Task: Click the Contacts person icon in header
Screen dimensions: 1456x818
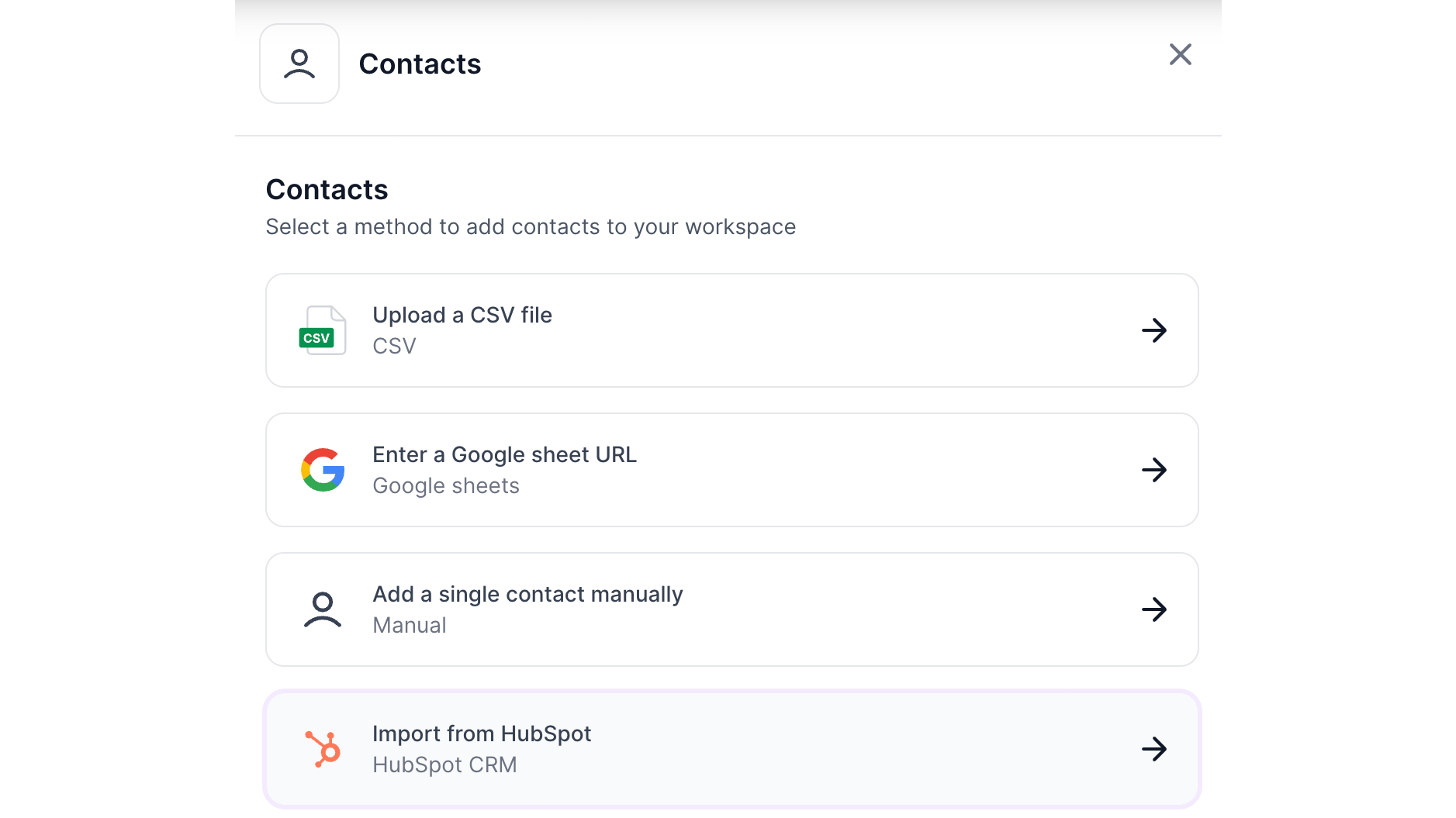Action: pos(299,64)
